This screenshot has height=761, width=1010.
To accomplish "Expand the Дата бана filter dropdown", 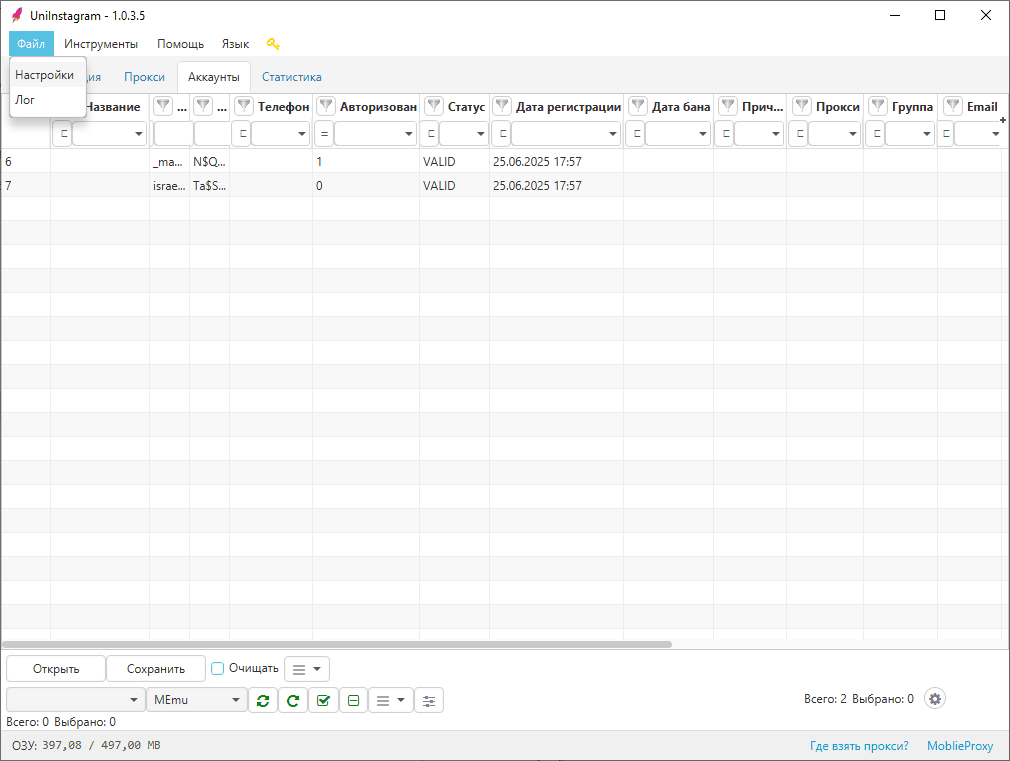I will 703,134.
